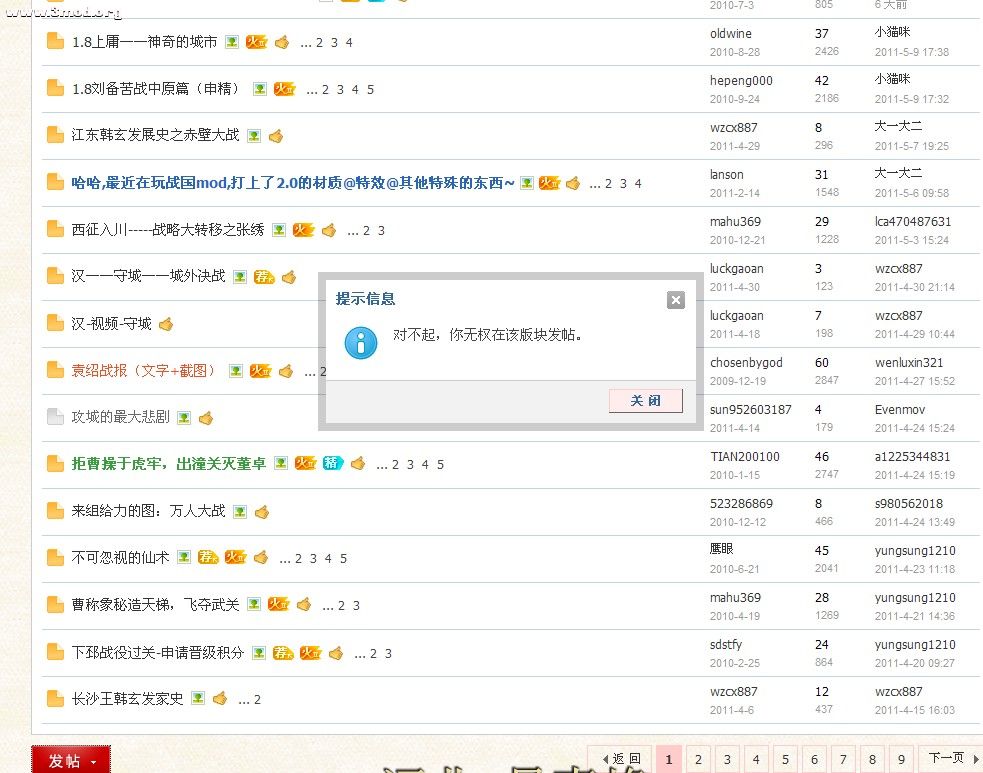Click the 精 digest icon on 拒曹操于虎牢 thread
Image resolution: width=983 pixels, height=773 pixels.
point(332,464)
